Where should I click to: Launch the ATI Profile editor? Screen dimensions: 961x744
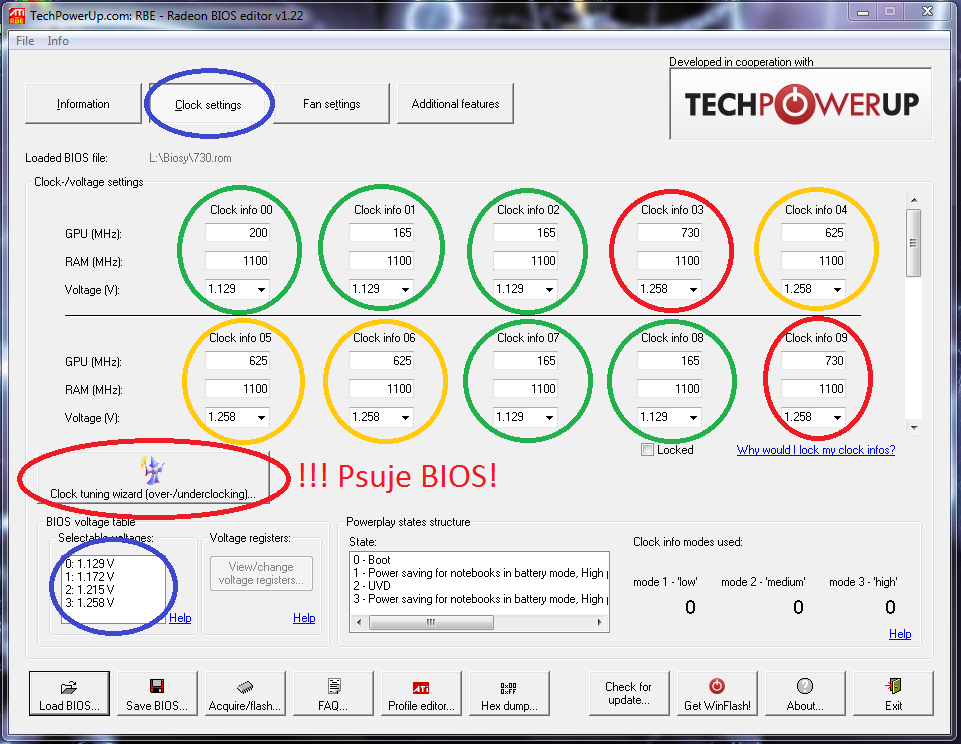click(421, 687)
